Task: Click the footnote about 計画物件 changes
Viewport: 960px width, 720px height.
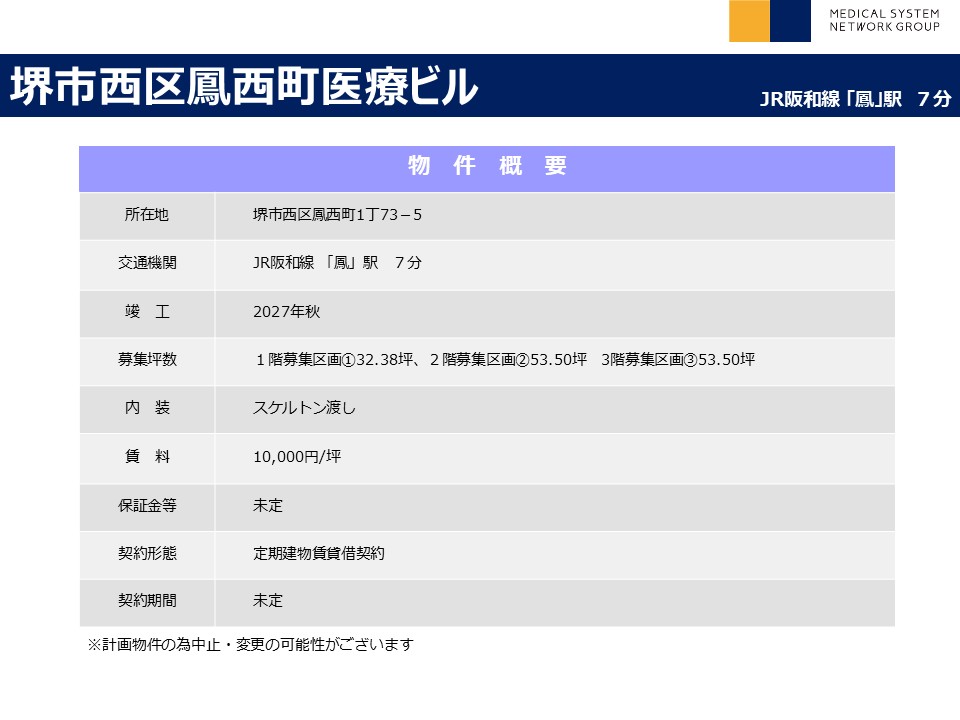Action: (x=251, y=645)
